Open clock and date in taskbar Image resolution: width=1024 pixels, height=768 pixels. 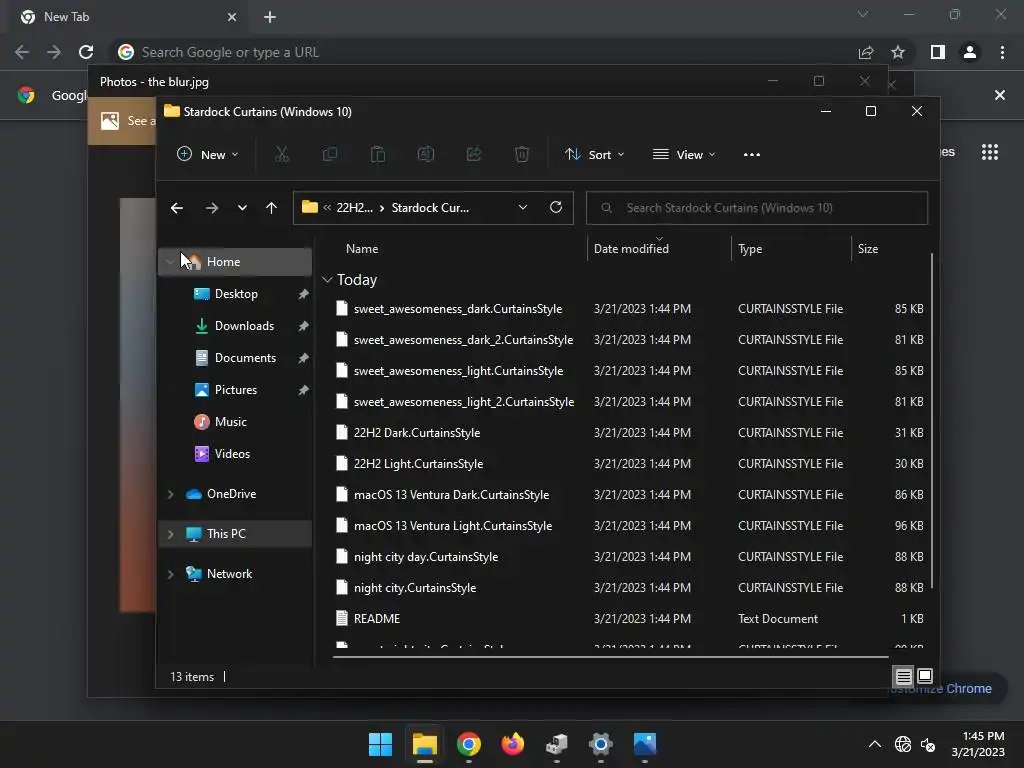pyautogui.click(x=978, y=744)
